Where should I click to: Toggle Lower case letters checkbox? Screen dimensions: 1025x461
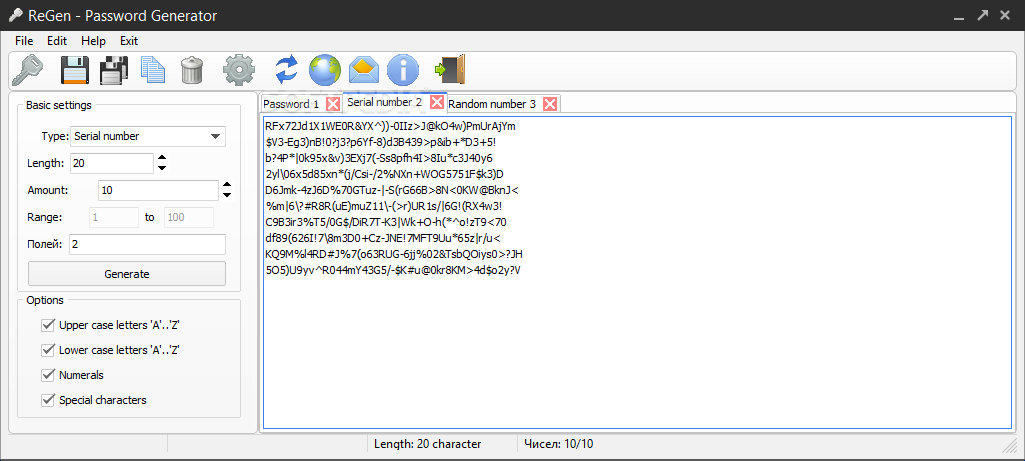47,350
